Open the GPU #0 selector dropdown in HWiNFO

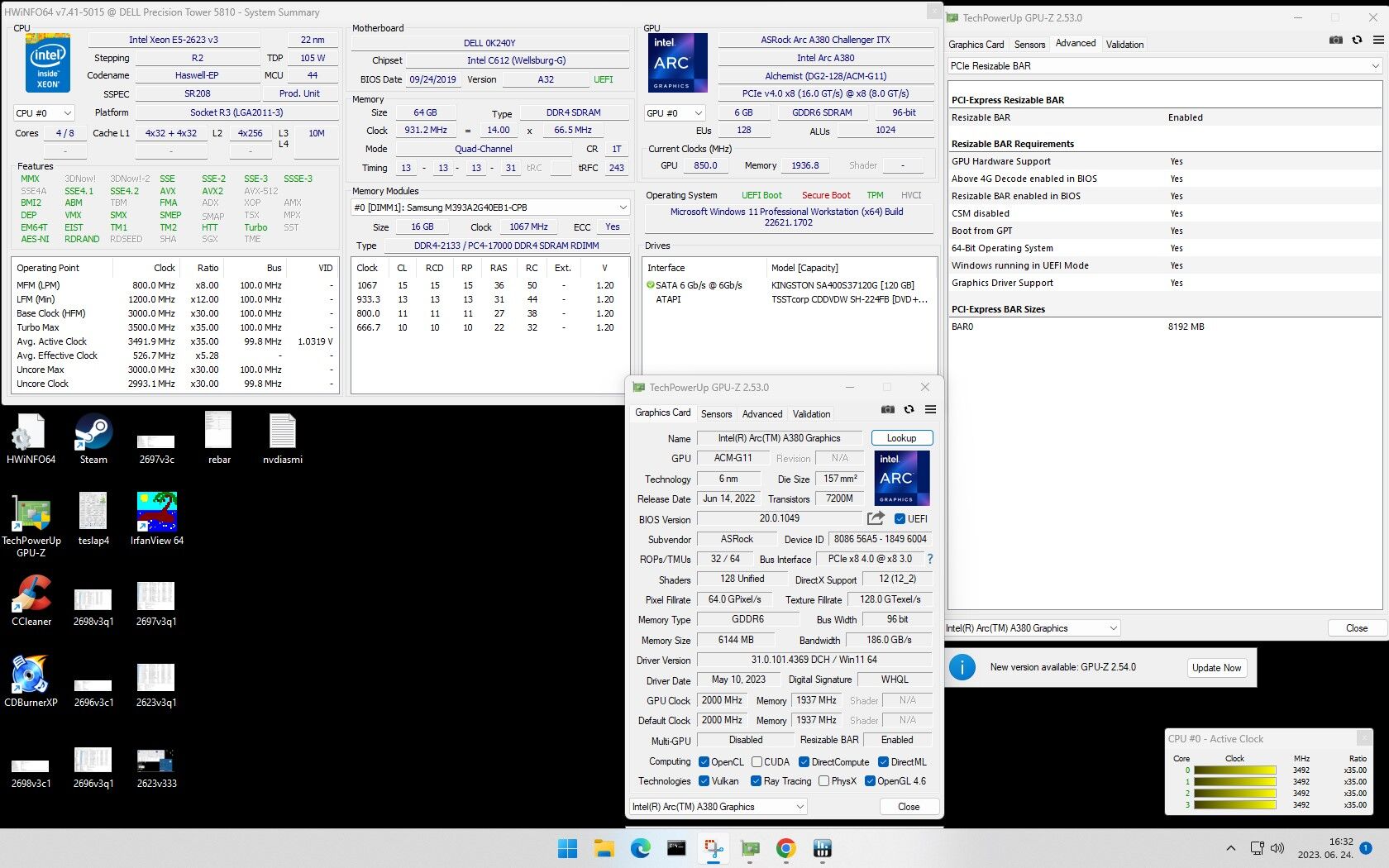[675, 113]
